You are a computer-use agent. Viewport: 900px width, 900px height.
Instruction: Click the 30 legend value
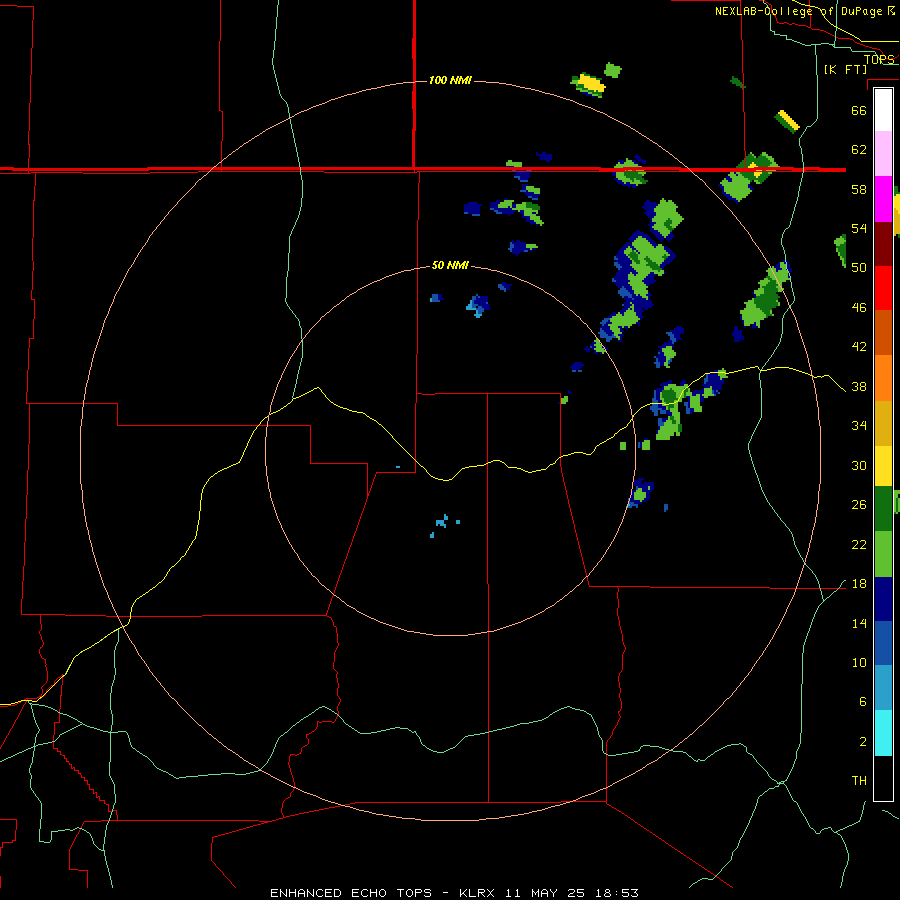859,465
